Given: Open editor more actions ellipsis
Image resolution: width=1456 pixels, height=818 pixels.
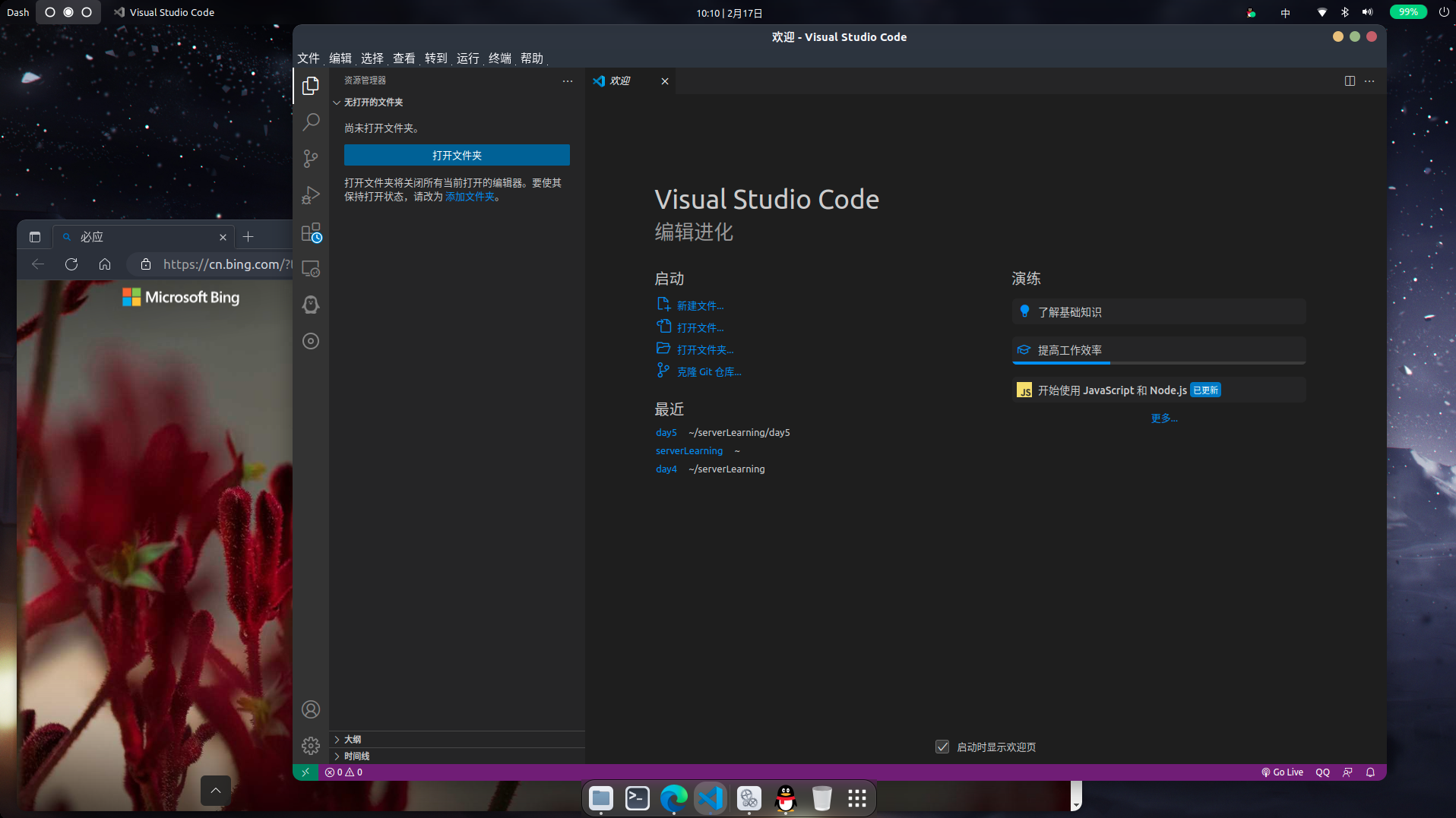Looking at the screenshot, I should 1369,81.
